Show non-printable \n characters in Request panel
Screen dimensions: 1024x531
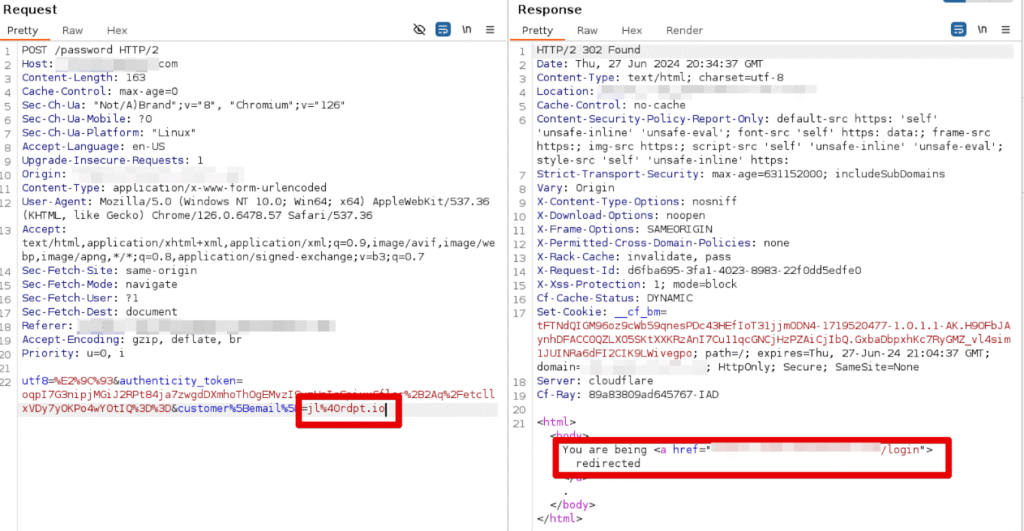(x=467, y=30)
